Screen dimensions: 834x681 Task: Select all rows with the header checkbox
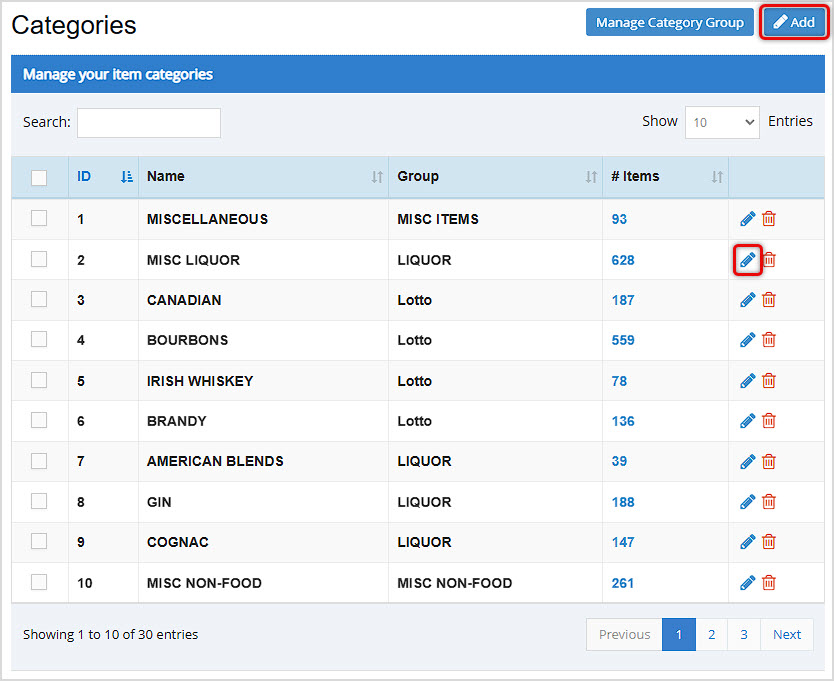click(x=40, y=176)
